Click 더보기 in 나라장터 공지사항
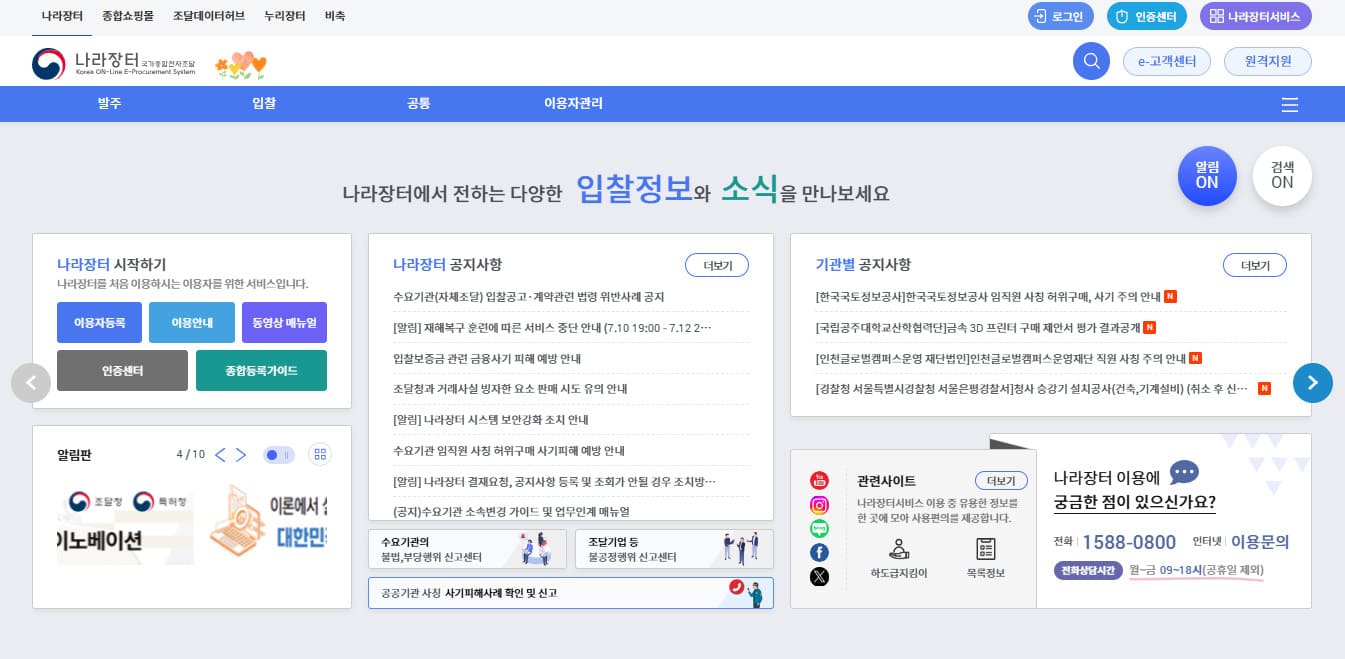The height and width of the screenshot is (659, 1345). coord(717,265)
